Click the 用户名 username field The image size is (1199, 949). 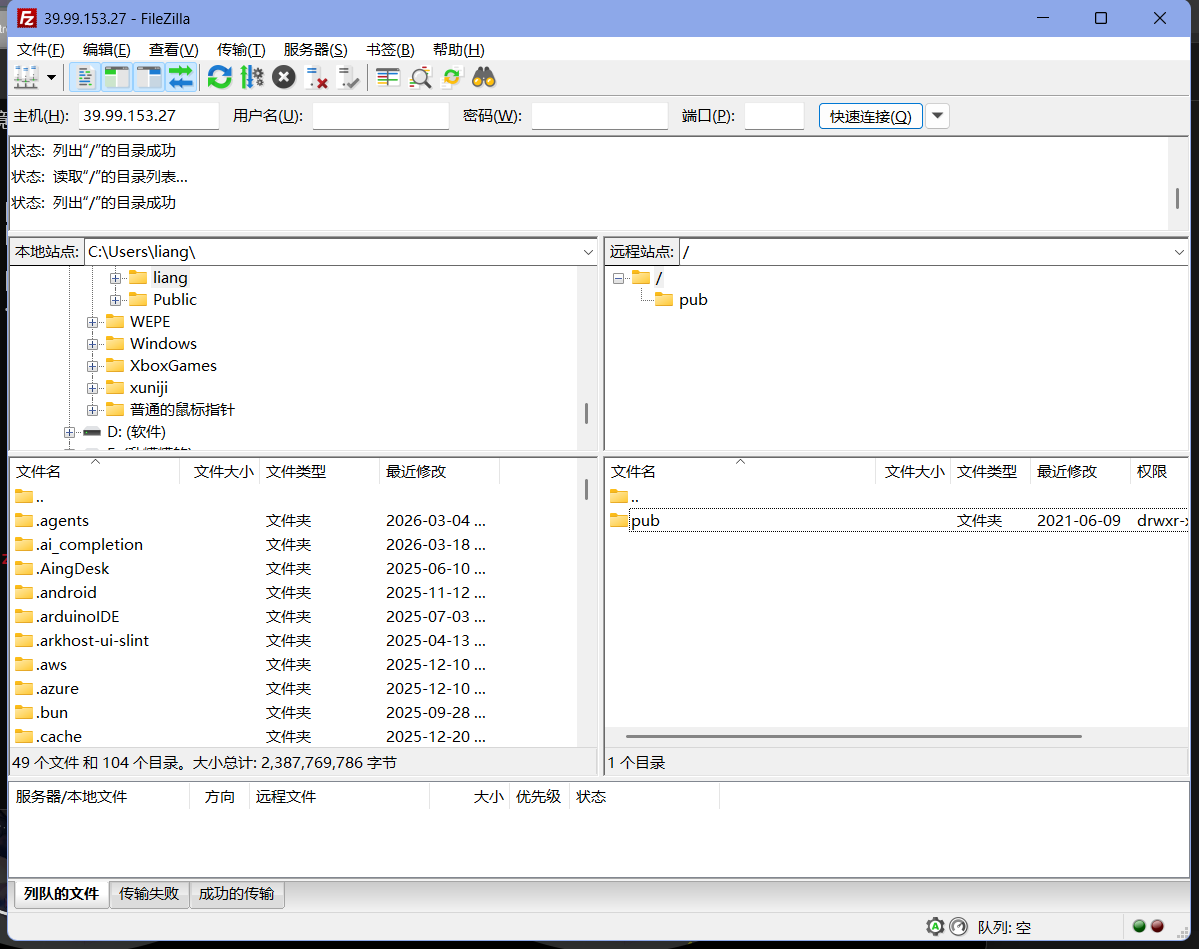tap(381, 116)
